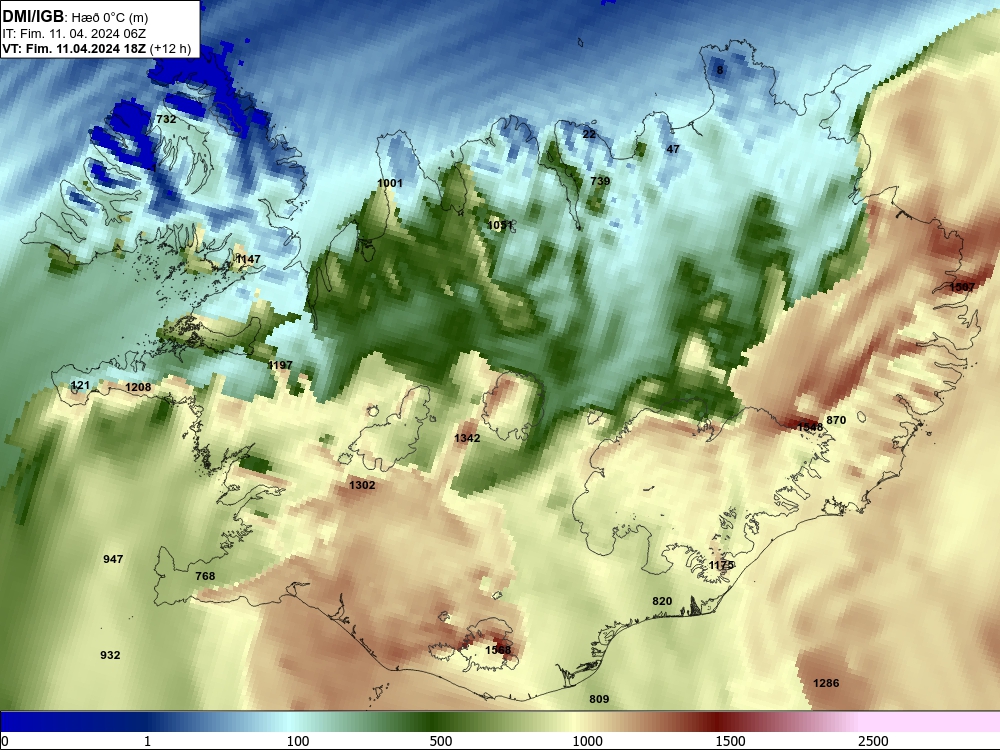Click the map value 732
Viewport: 1000px width, 750px height.
click(166, 119)
